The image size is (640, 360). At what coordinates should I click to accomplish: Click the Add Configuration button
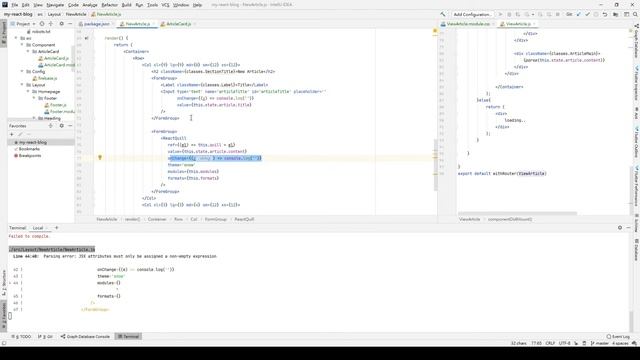[x=472, y=14]
